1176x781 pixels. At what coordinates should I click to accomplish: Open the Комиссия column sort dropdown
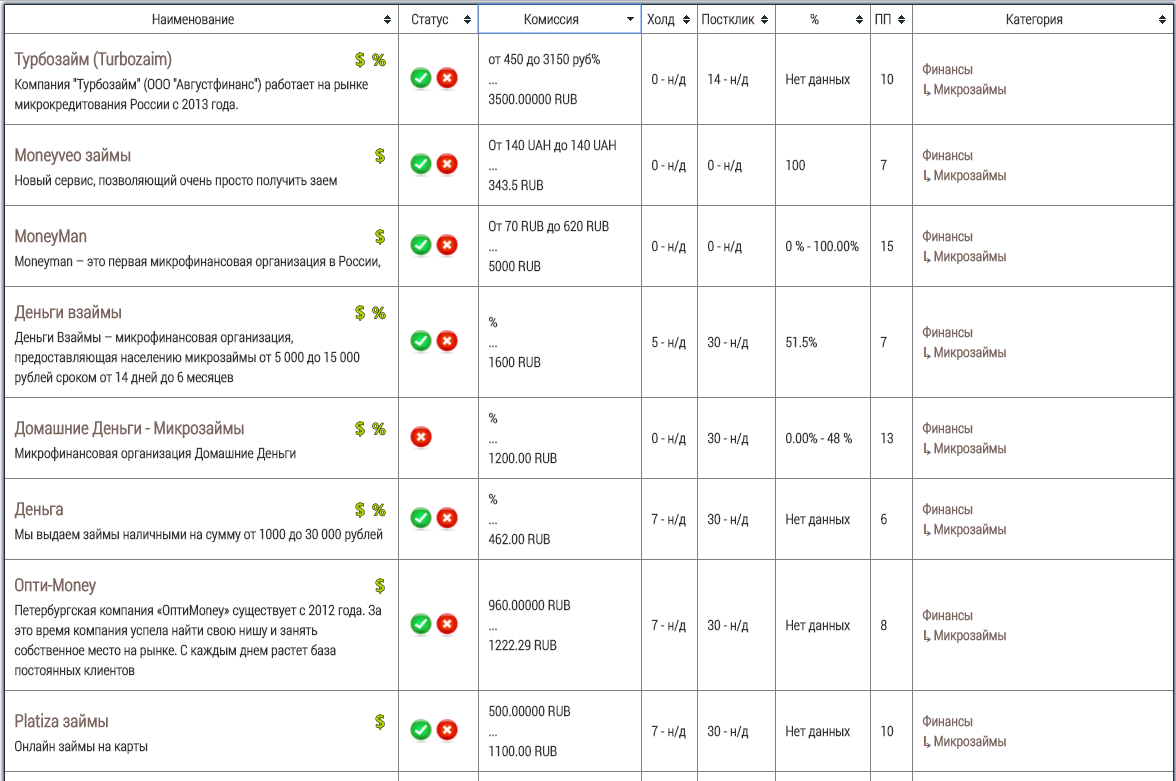click(630, 20)
